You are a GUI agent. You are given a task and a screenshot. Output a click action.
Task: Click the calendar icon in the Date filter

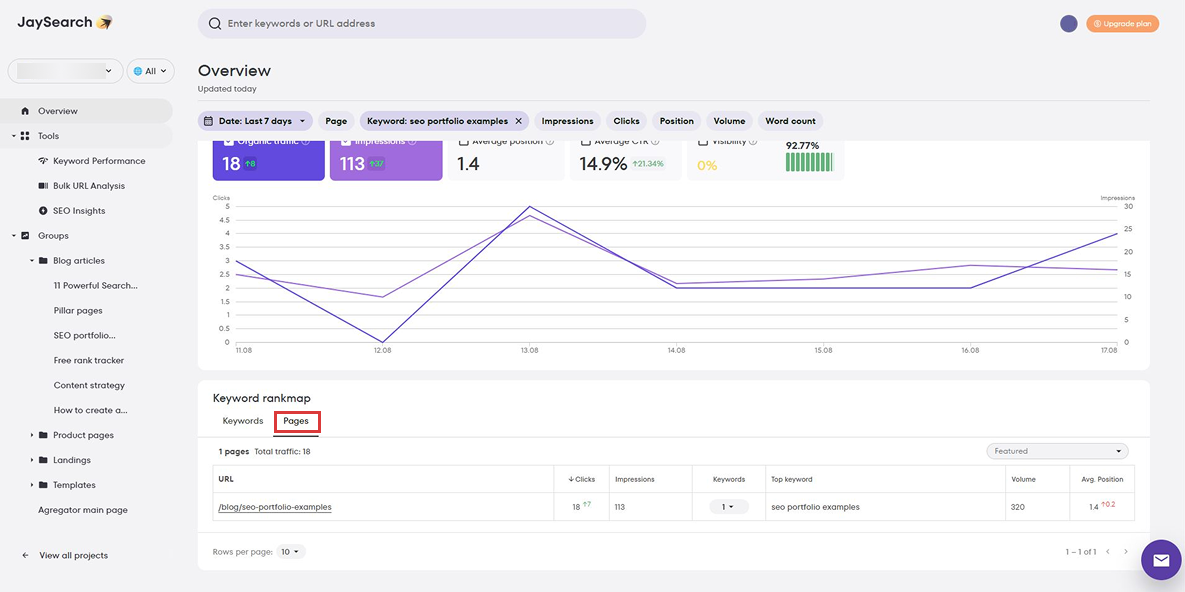click(x=208, y=121)
